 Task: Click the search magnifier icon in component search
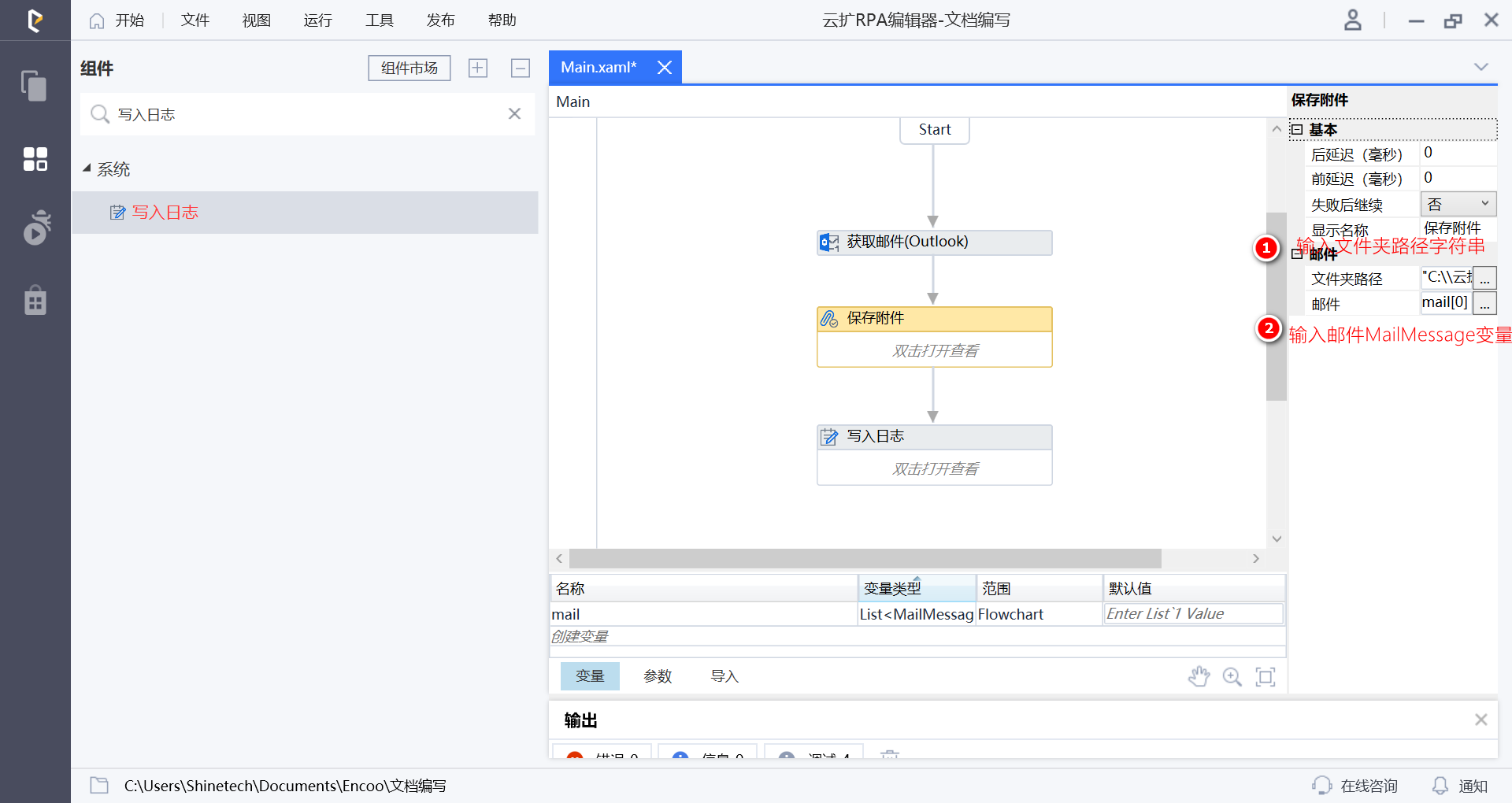[x=100, y=114]
